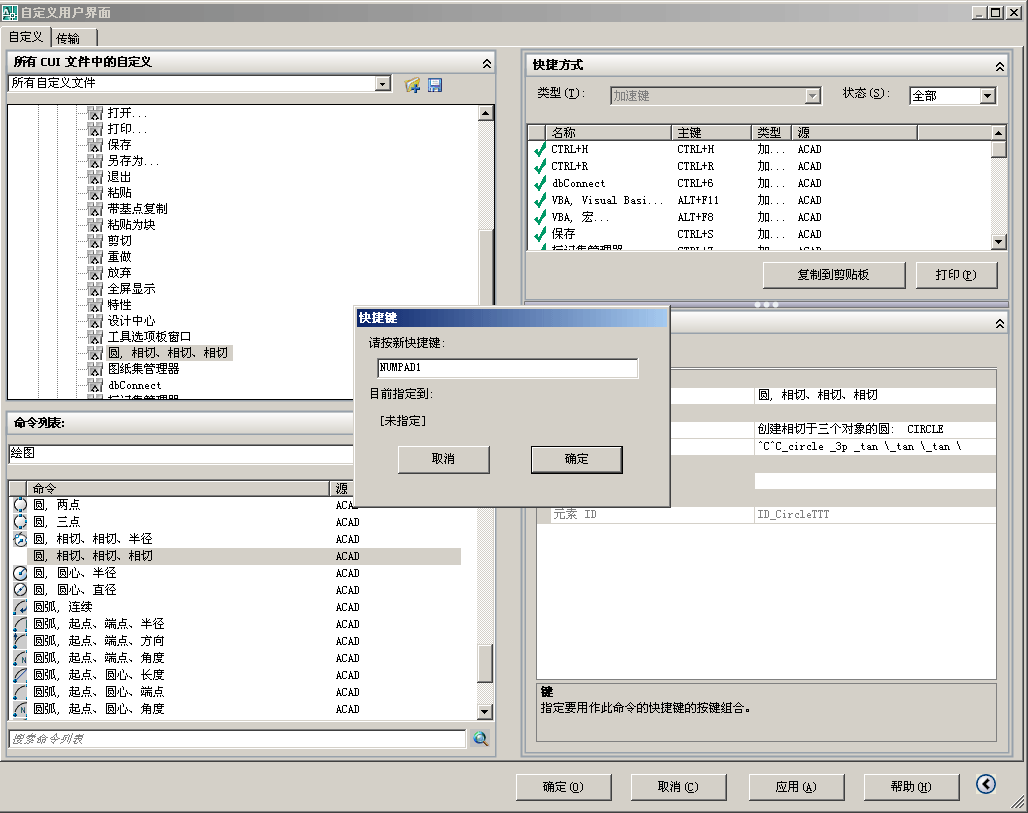Collapse the 所有 CUI 文件中的自定义 panel
This screenshot has width=1028, height=813.
[x=486, y=63]
